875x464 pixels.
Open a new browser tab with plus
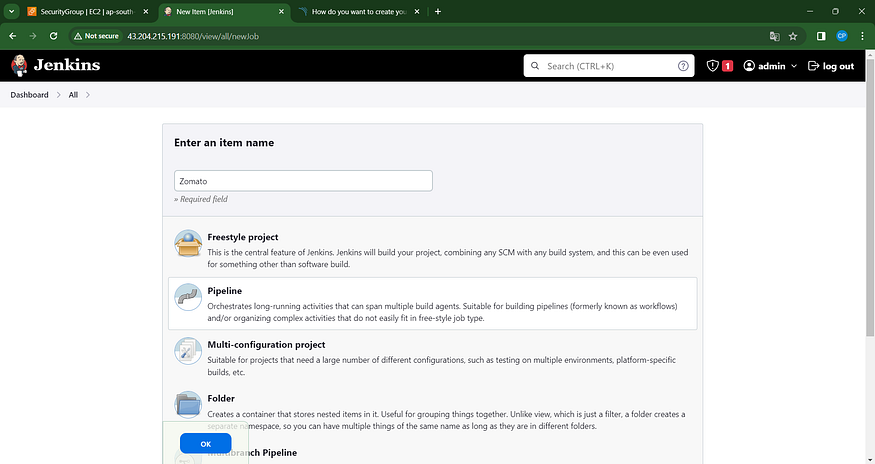tap(438, 12)
